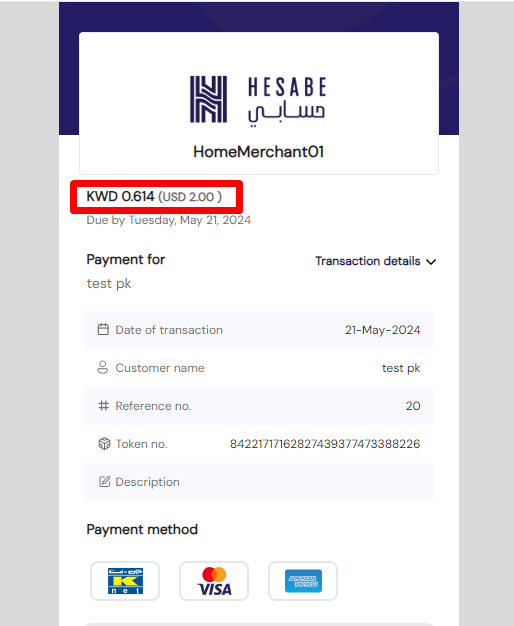Click the Payment method heading
This screenshot has height=626, width=514.
[x=142, y=529]
